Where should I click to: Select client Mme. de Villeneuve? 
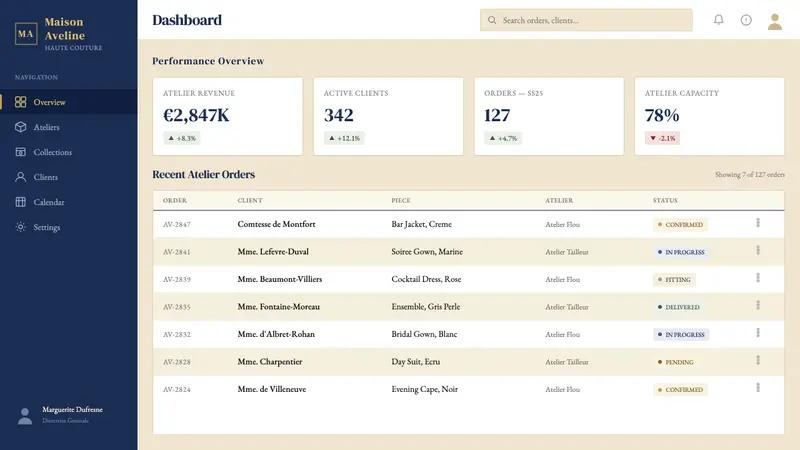pyautogui.click(x=272, y=389)
